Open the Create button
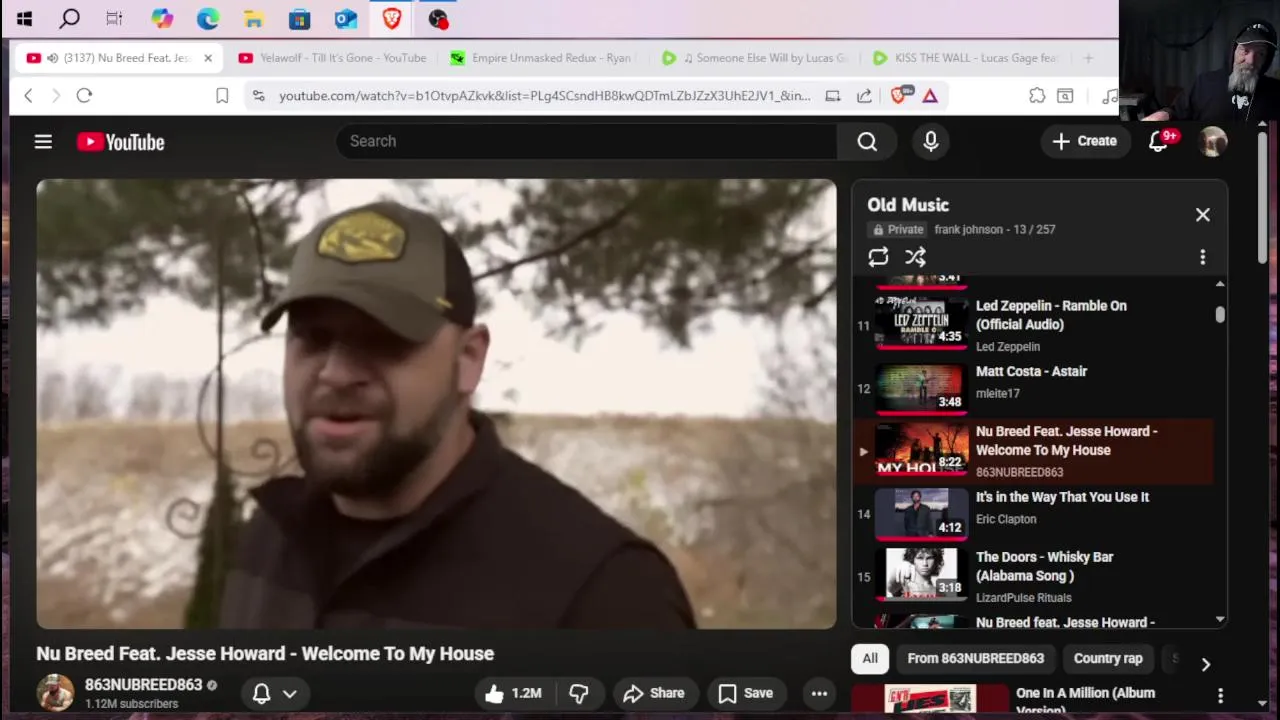Image resolution: width=1280 pixels, height=720 pixels. [1085, 141]
